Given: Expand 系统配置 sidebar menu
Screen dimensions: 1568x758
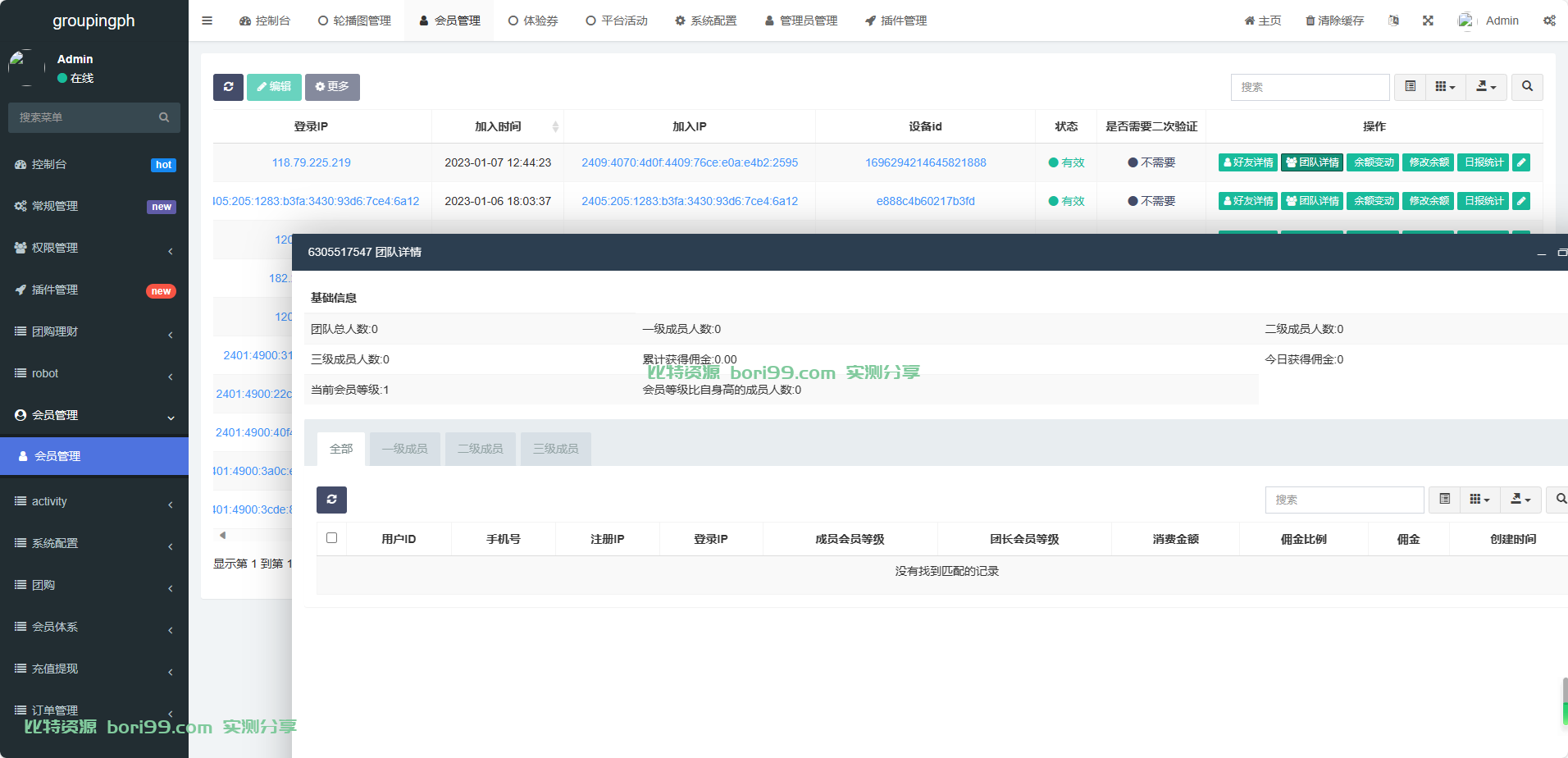Looking at the screenshot, I should (x=94, y=543).
